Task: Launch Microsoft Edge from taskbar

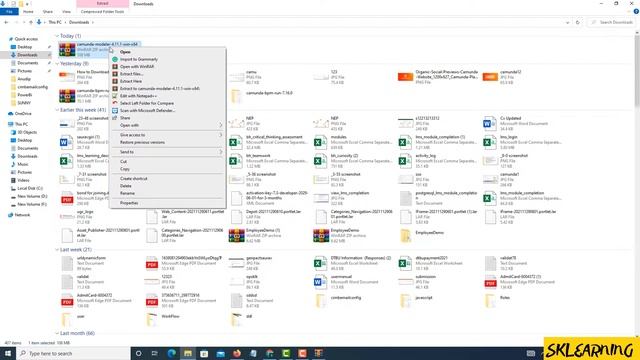Action: point(171,353)
